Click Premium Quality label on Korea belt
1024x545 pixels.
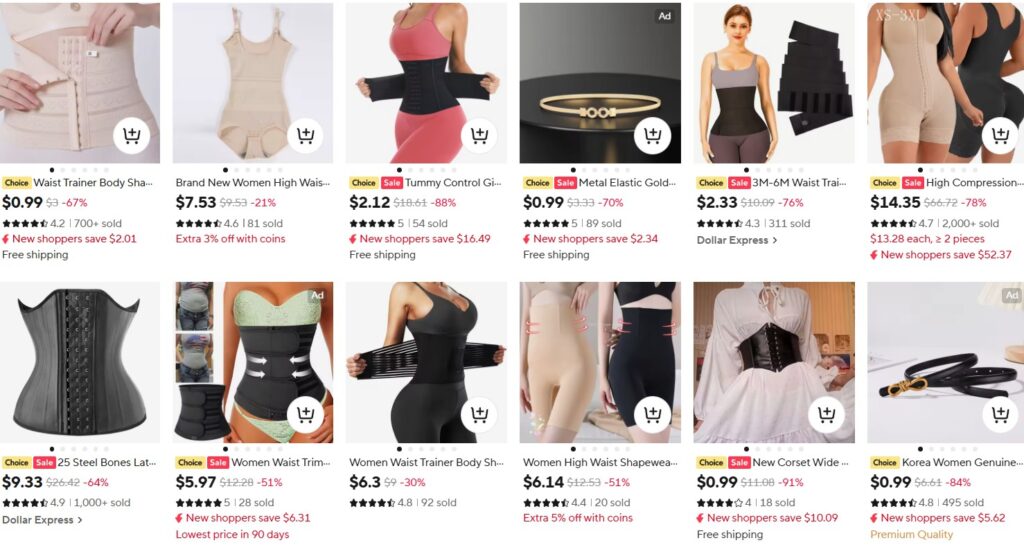click(x=911, y=535)
